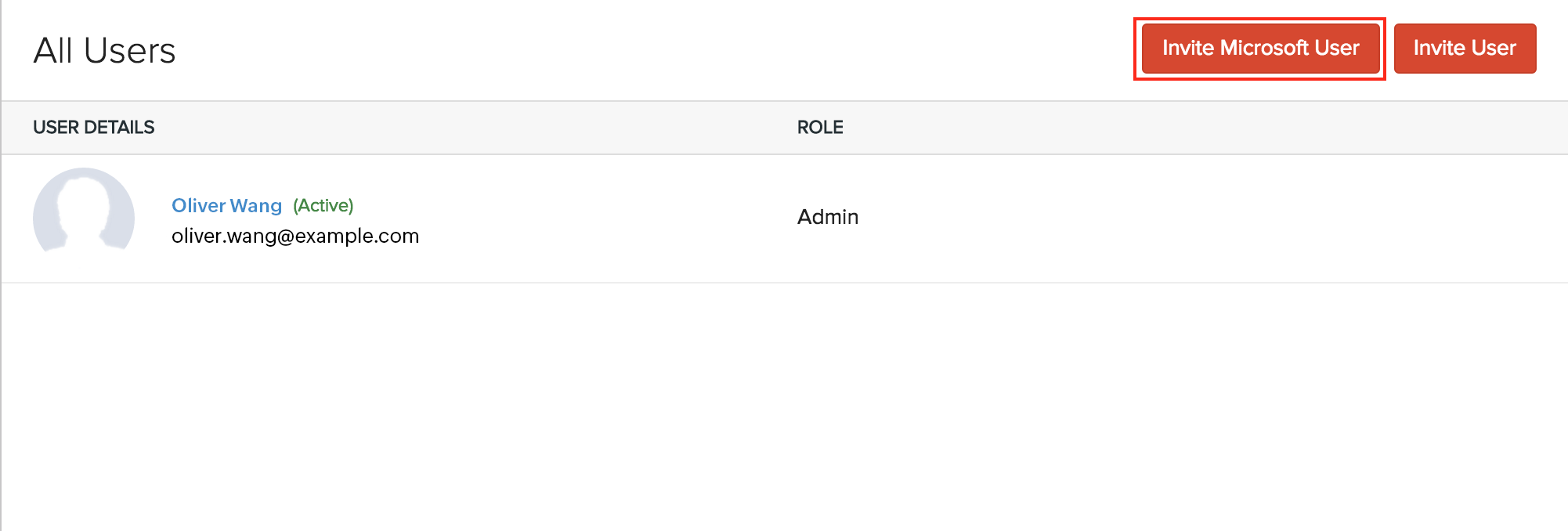
Task: Click the gray table header bar's empty area
Action: point(1175,127)
